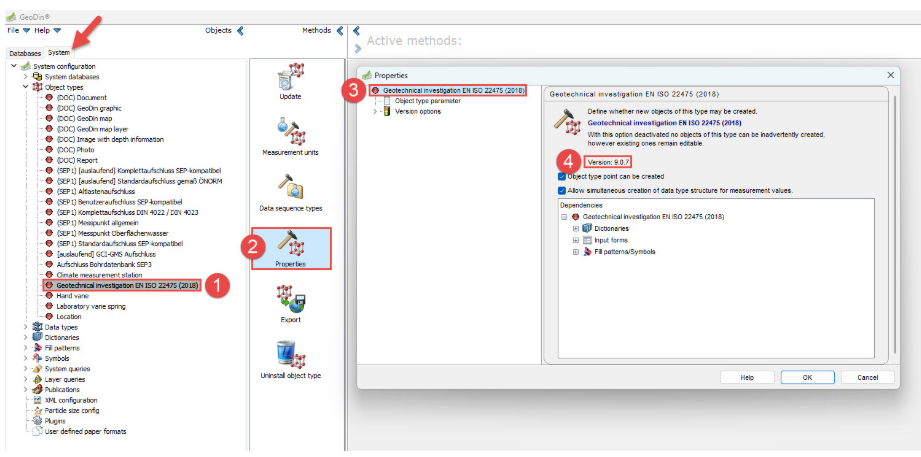Click the Cancel button in Properties dialog
Viewport: 921px width, 457px height.
coord(860,377)
